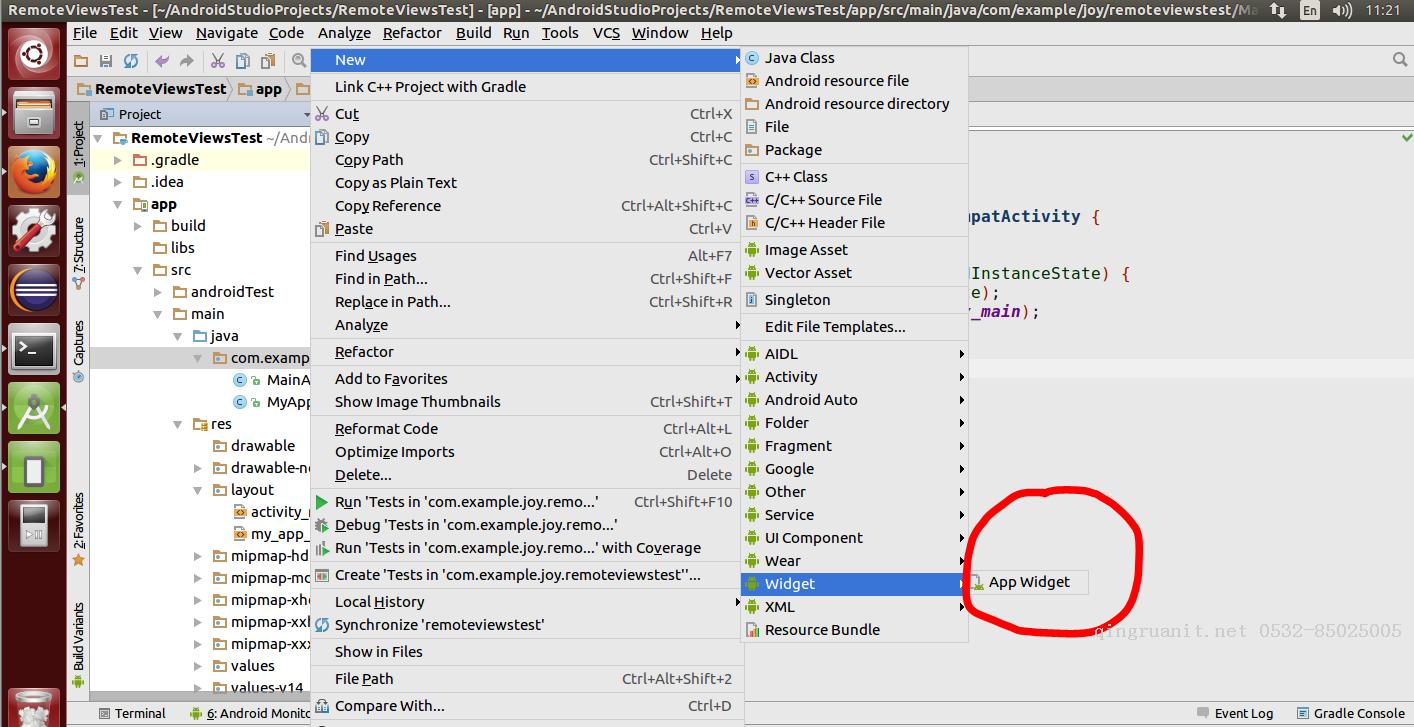Open the Terminal tool window
Image resolution: width=1414 pixels, height=727 pixels.
click(x=131, y=713)
